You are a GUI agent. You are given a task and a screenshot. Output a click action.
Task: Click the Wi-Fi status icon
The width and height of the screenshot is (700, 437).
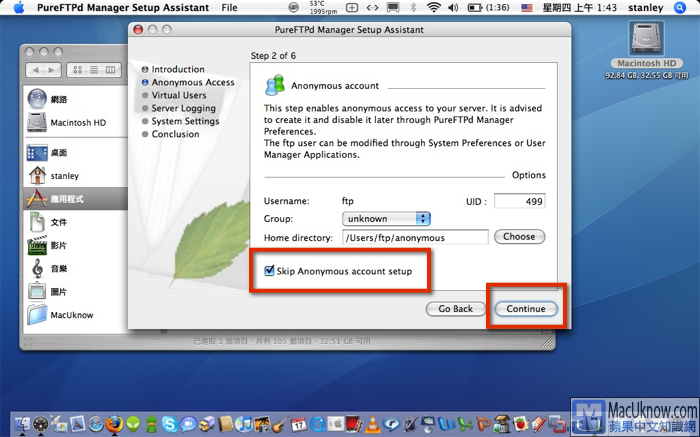point(433,8)
